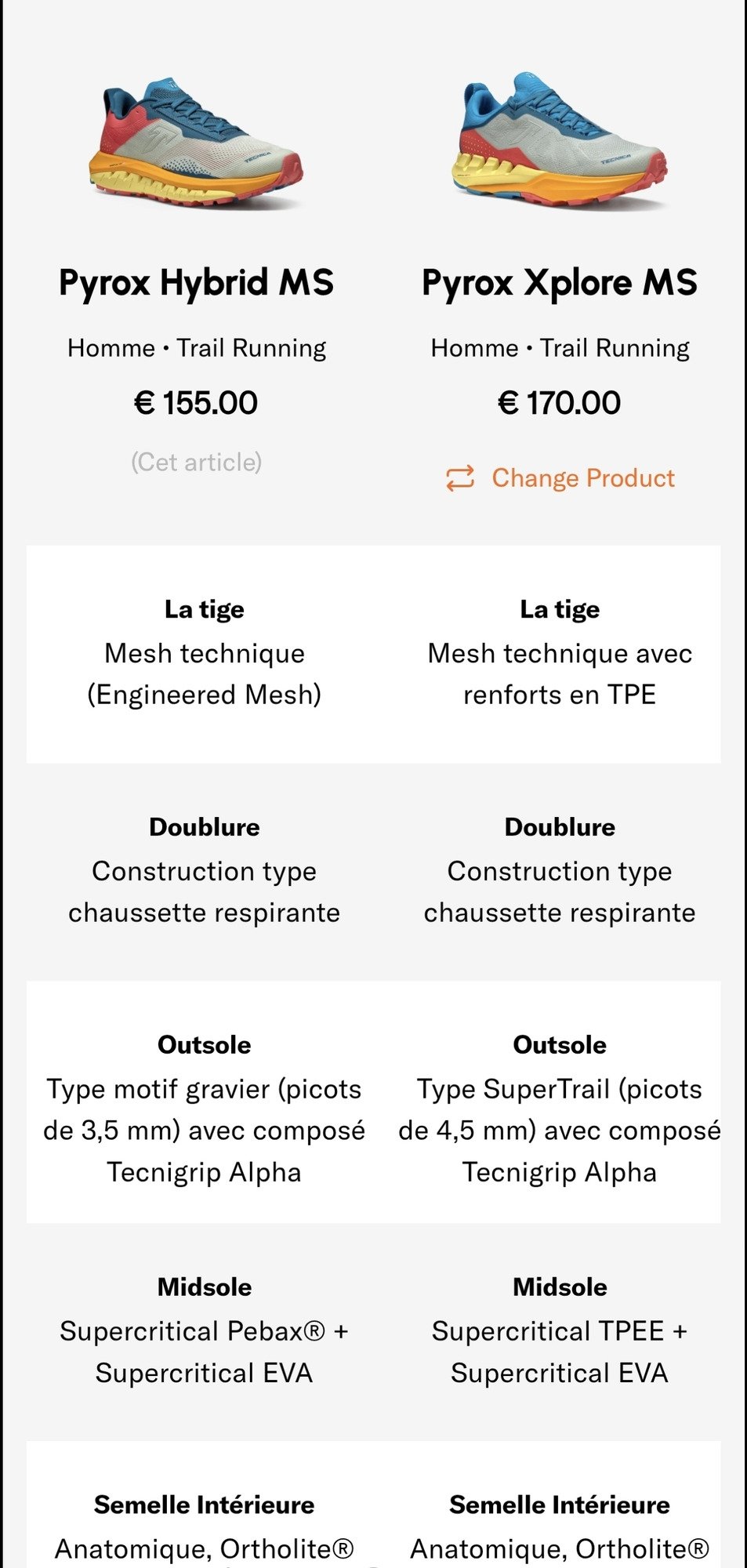The height and width of the screenshot is (1568, 747).
Task: Click the swap arrows icon beside Change Product
Action: click(x=460, y=478)
